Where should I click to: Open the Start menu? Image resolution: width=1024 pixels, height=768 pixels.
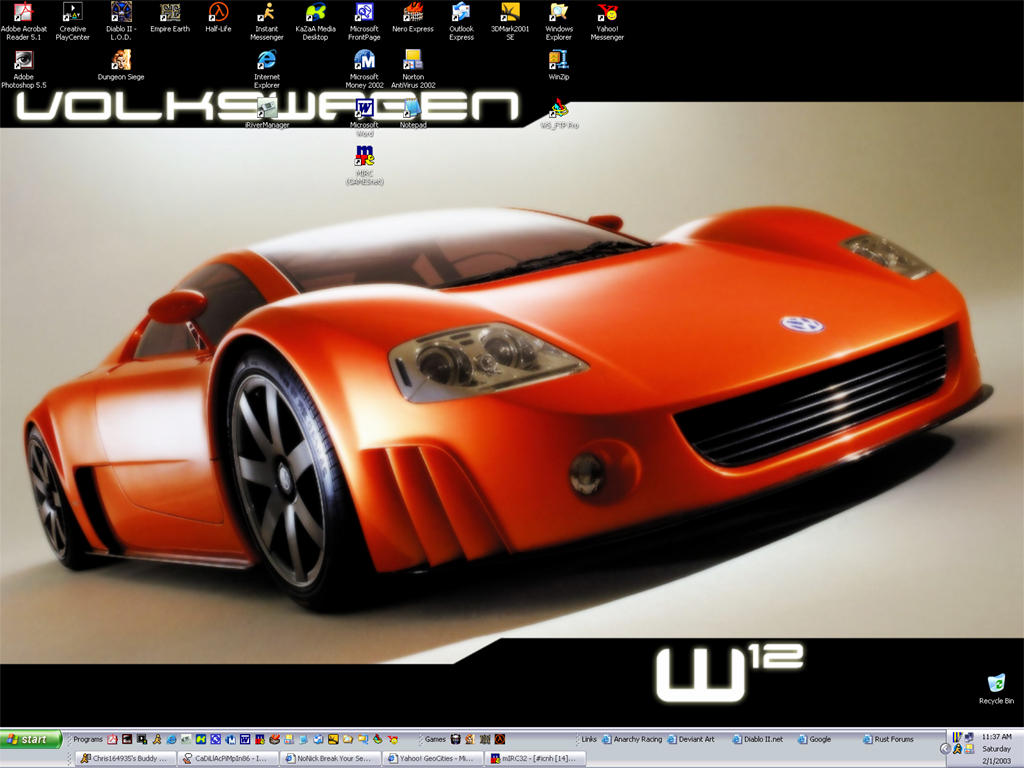(31, 739)
